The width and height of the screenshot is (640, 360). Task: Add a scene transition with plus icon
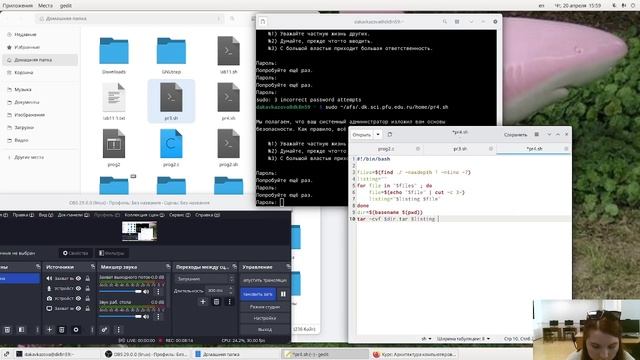click(x=203, y=302)
